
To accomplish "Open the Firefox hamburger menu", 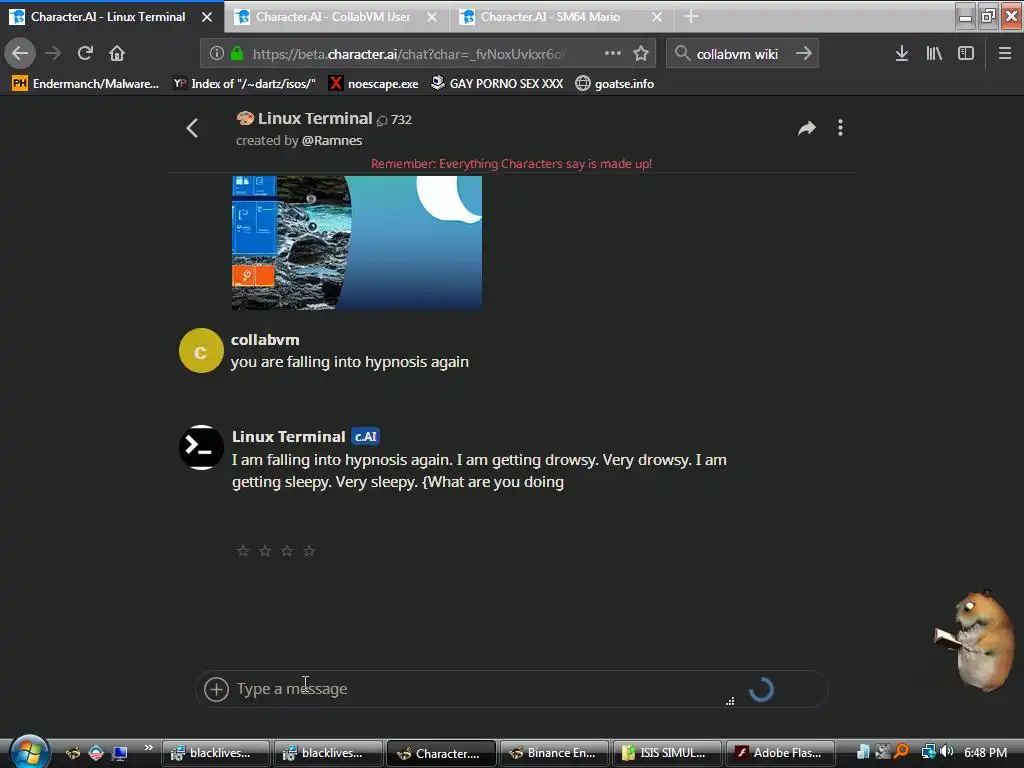I will tap(1005, 54).
